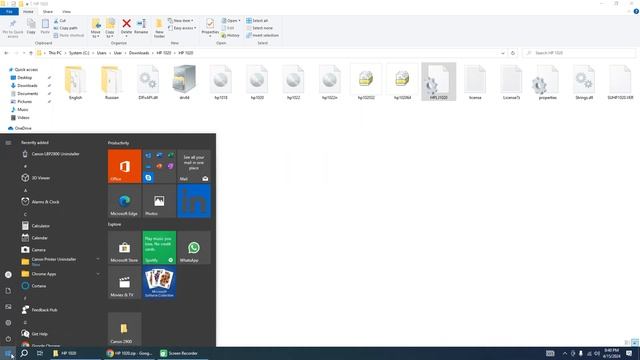Screen dimensions: 640x360
Task: Select the Russian folder
Action: (112, 82)
